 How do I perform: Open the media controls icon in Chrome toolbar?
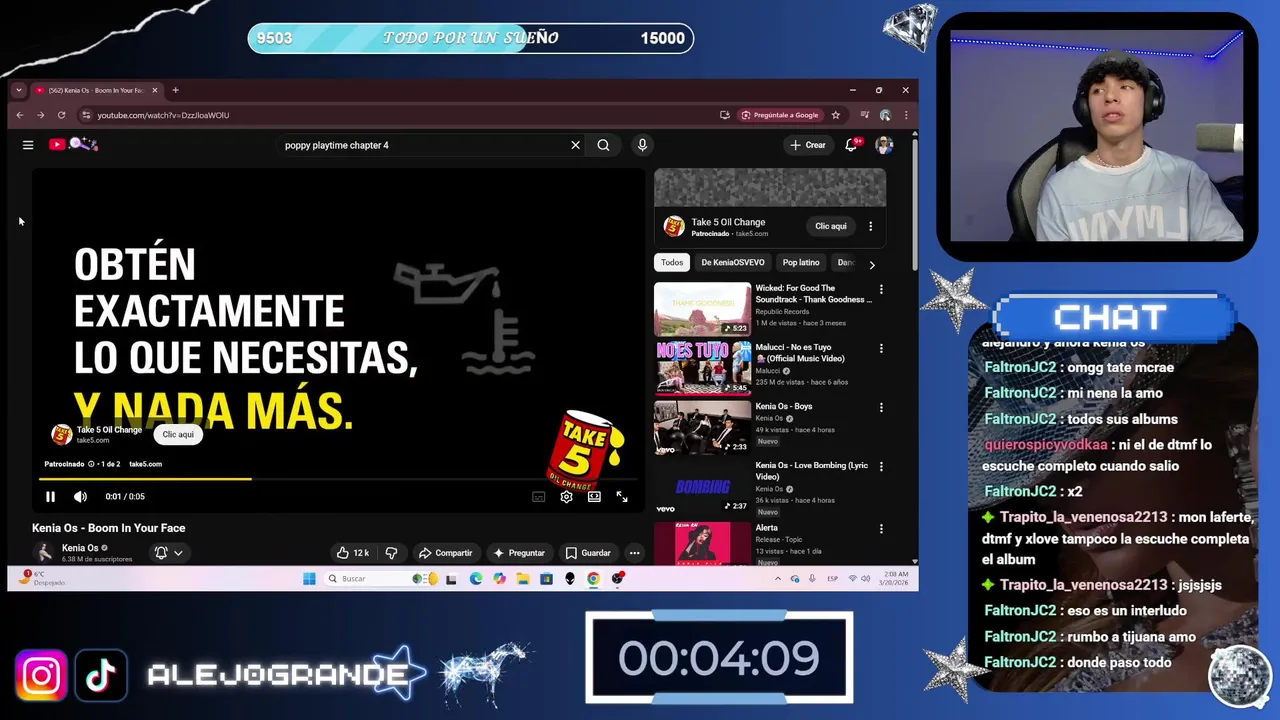[x=865, y=115]
